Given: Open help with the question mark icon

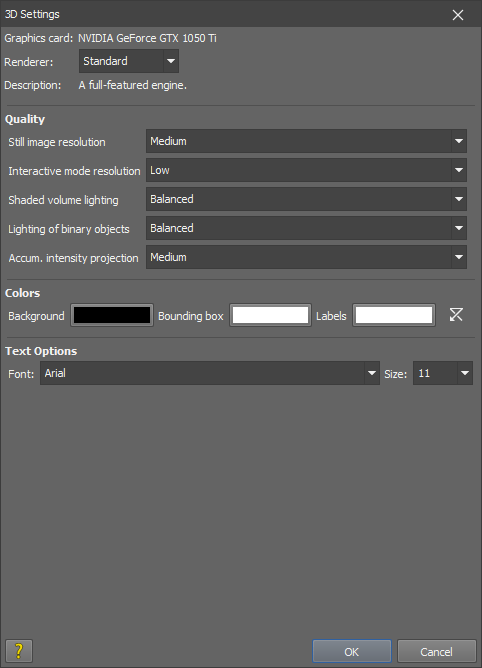Looking at the screenshot, I should (19, 651).
